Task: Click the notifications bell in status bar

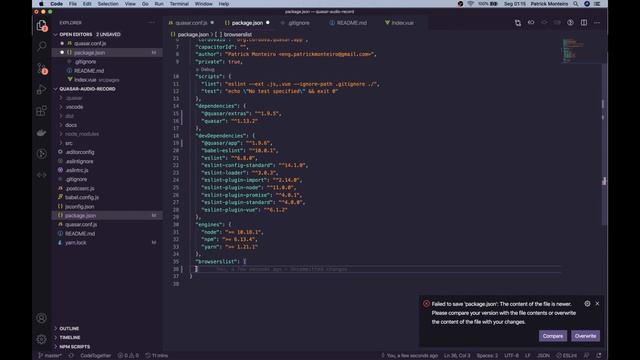Action: pos(599,356)
